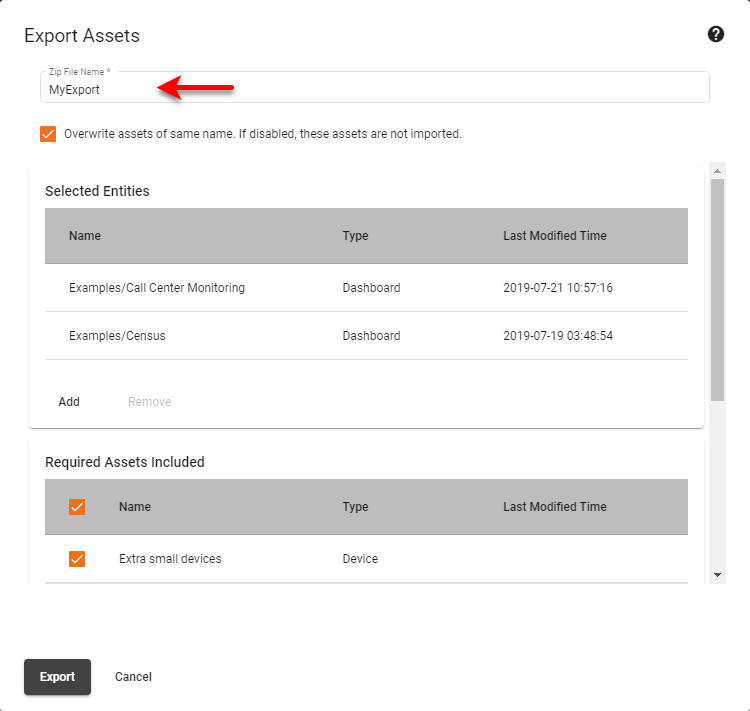This screenshot has height=711, width=750.
Task: Click Remove under Selected Entities
Action: click(149, 402)
